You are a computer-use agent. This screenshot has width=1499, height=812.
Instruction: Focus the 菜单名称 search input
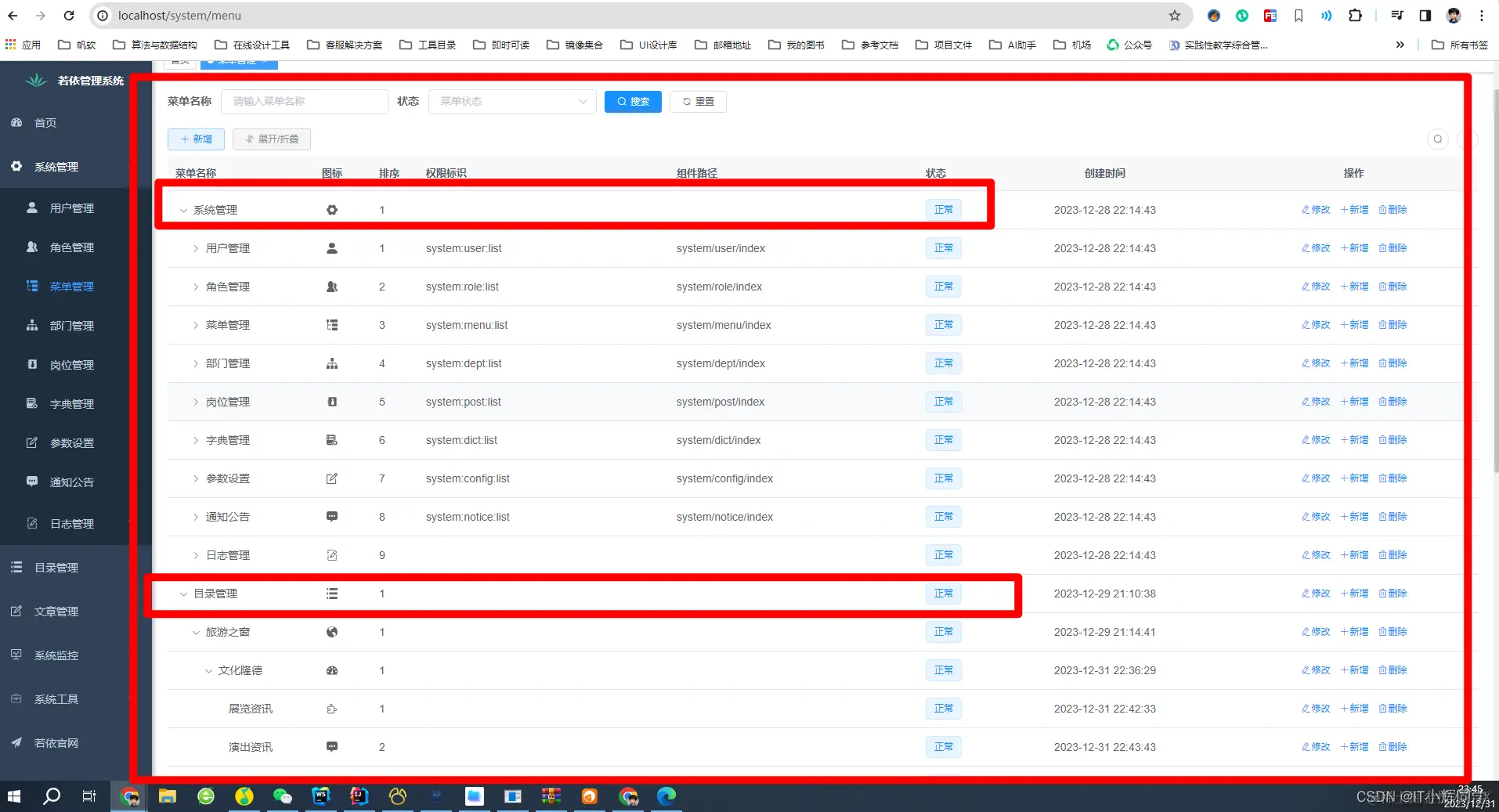[x=305, y=101]
